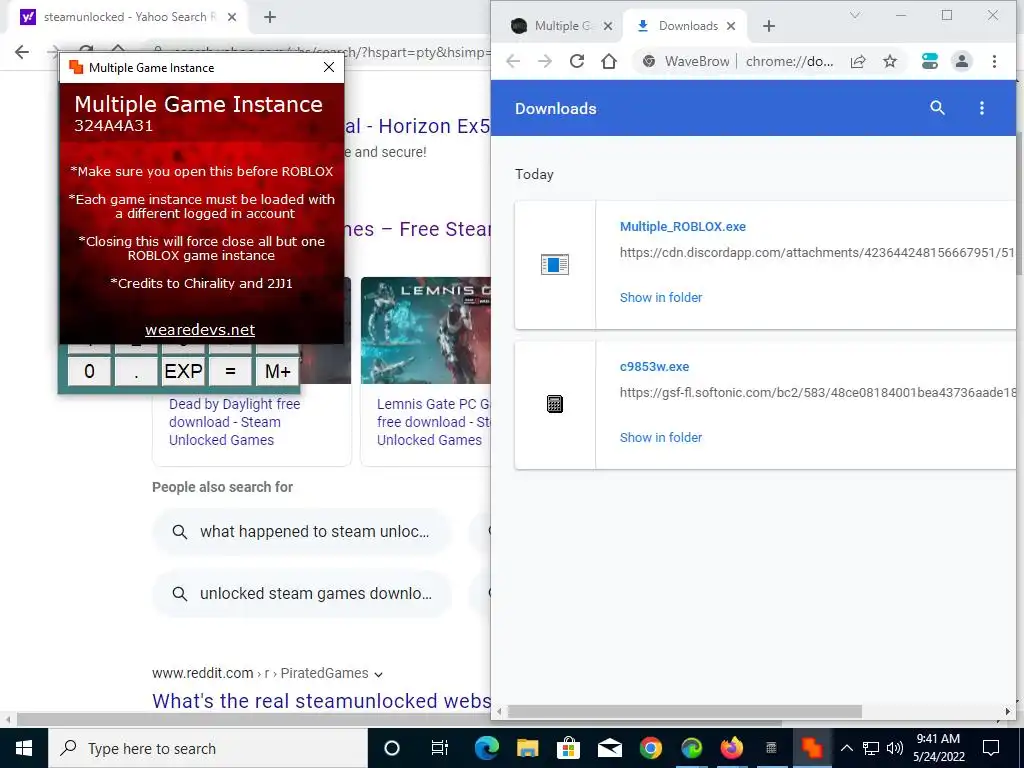Open Dead by Daylight free download result

pos(234,422)
